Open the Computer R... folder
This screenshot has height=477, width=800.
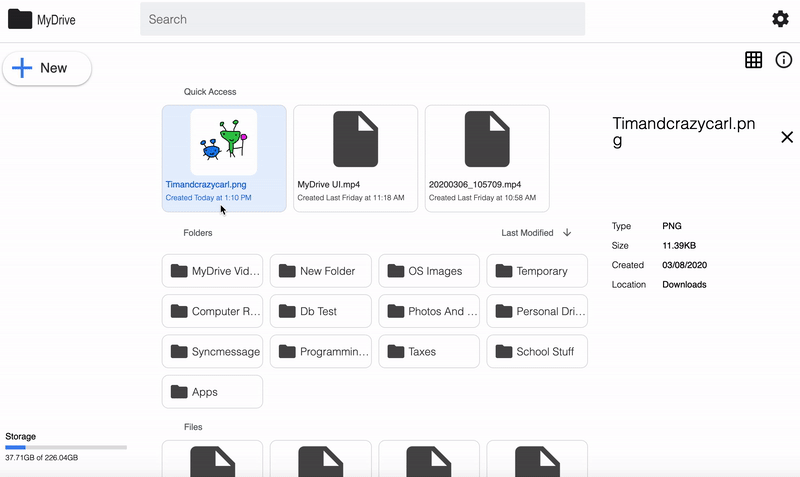[212, 311]
